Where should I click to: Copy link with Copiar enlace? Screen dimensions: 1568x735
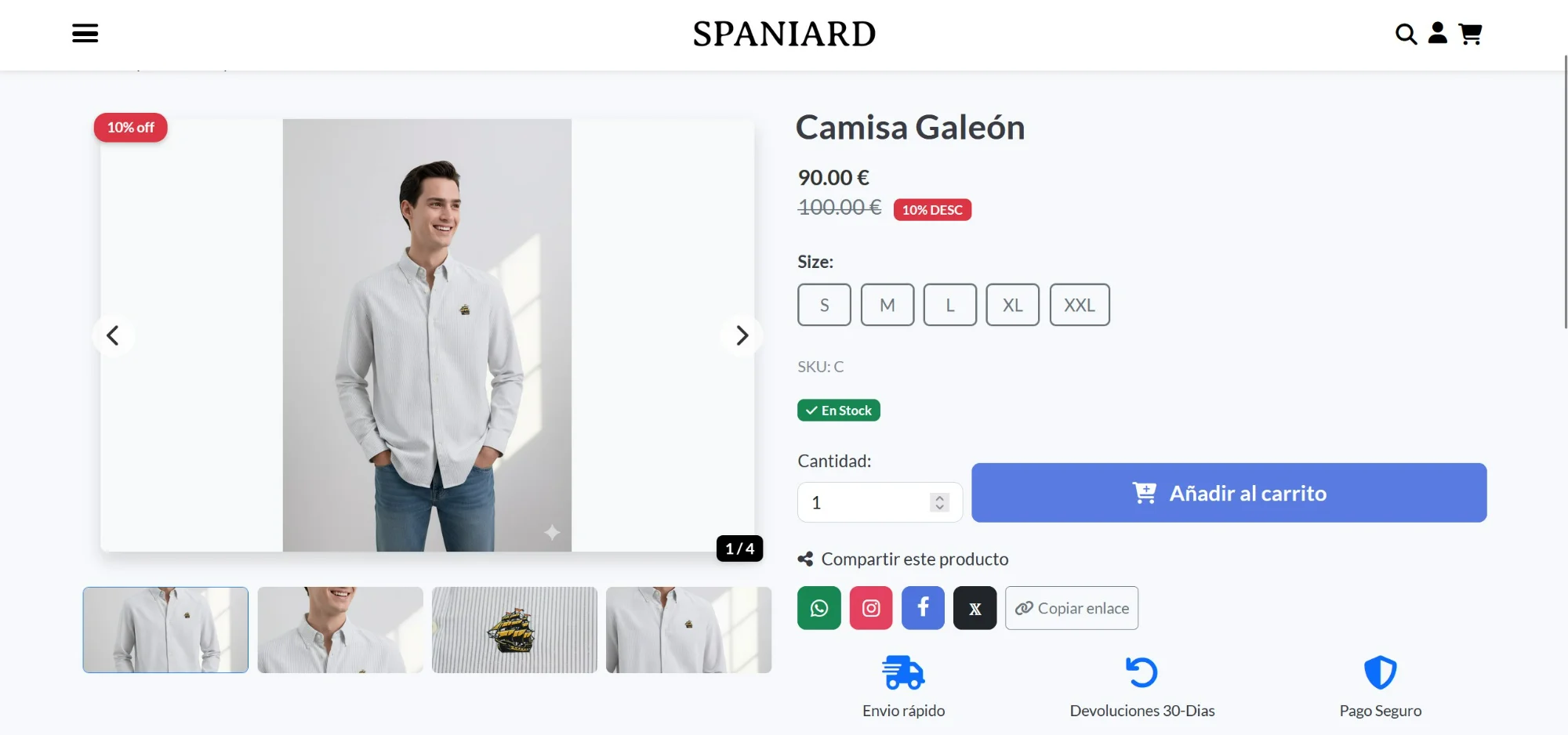point(1072,608)
